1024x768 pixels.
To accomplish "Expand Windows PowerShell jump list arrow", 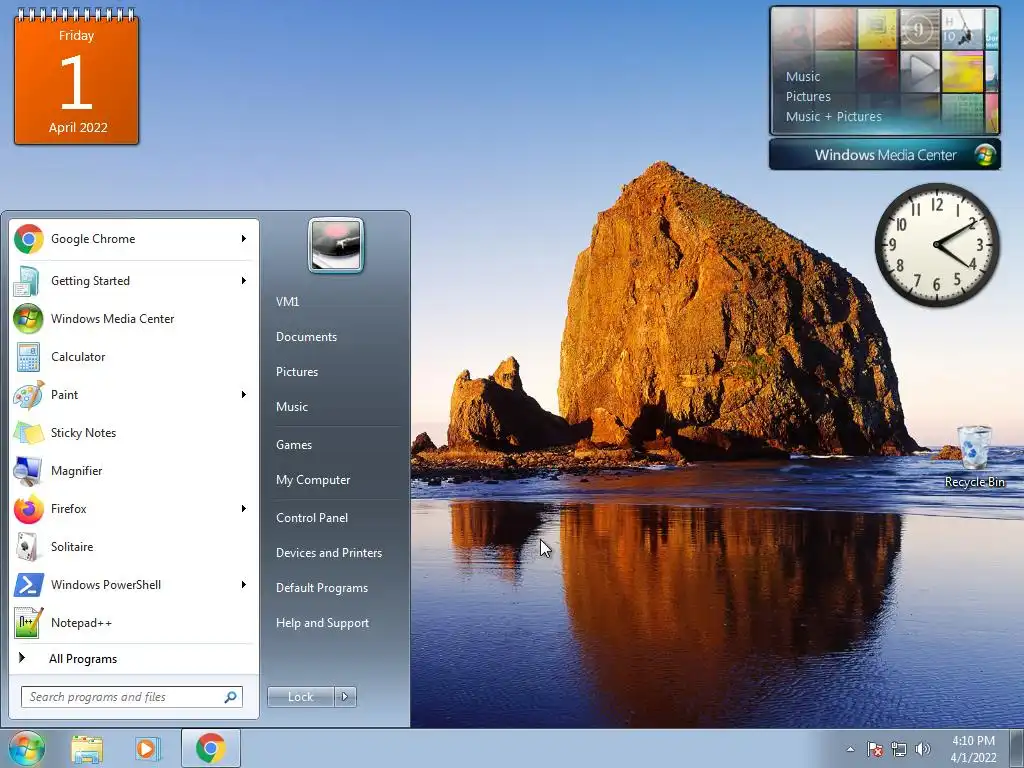I will [244, 584].
